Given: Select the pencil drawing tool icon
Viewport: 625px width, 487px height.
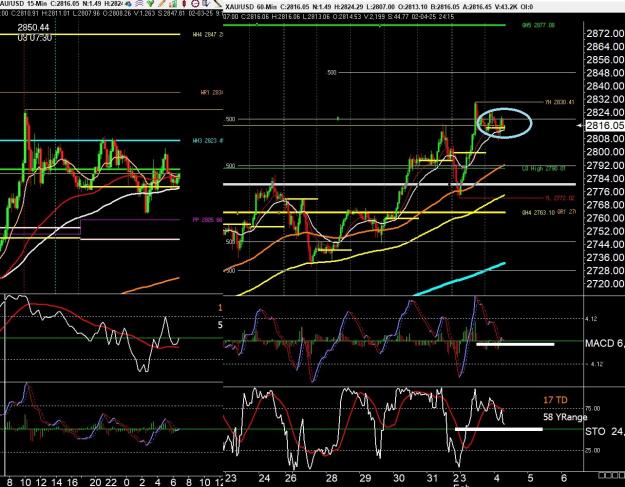Looking at the screenshot, I should (161, 3).
